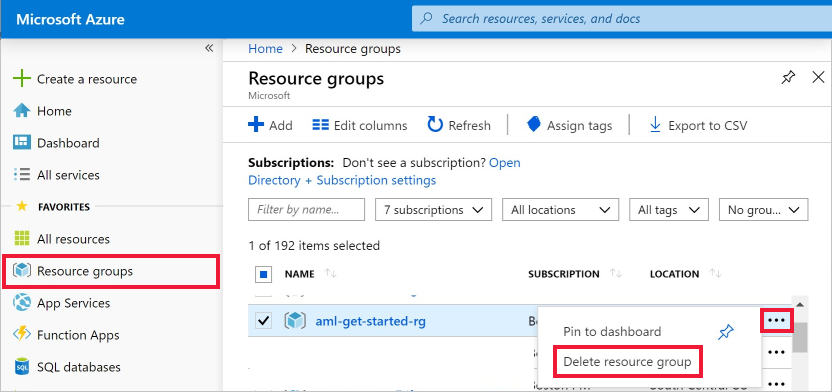This screenshot has width=832, height=392.
Task: Click the Dashboard icon in sidebar
Action: click(x=22, y=143)
